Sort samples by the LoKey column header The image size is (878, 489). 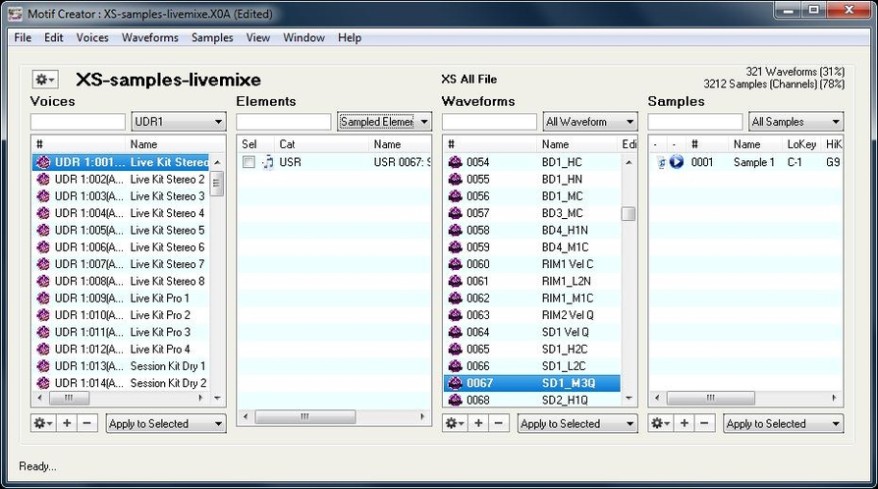point(801,144)
